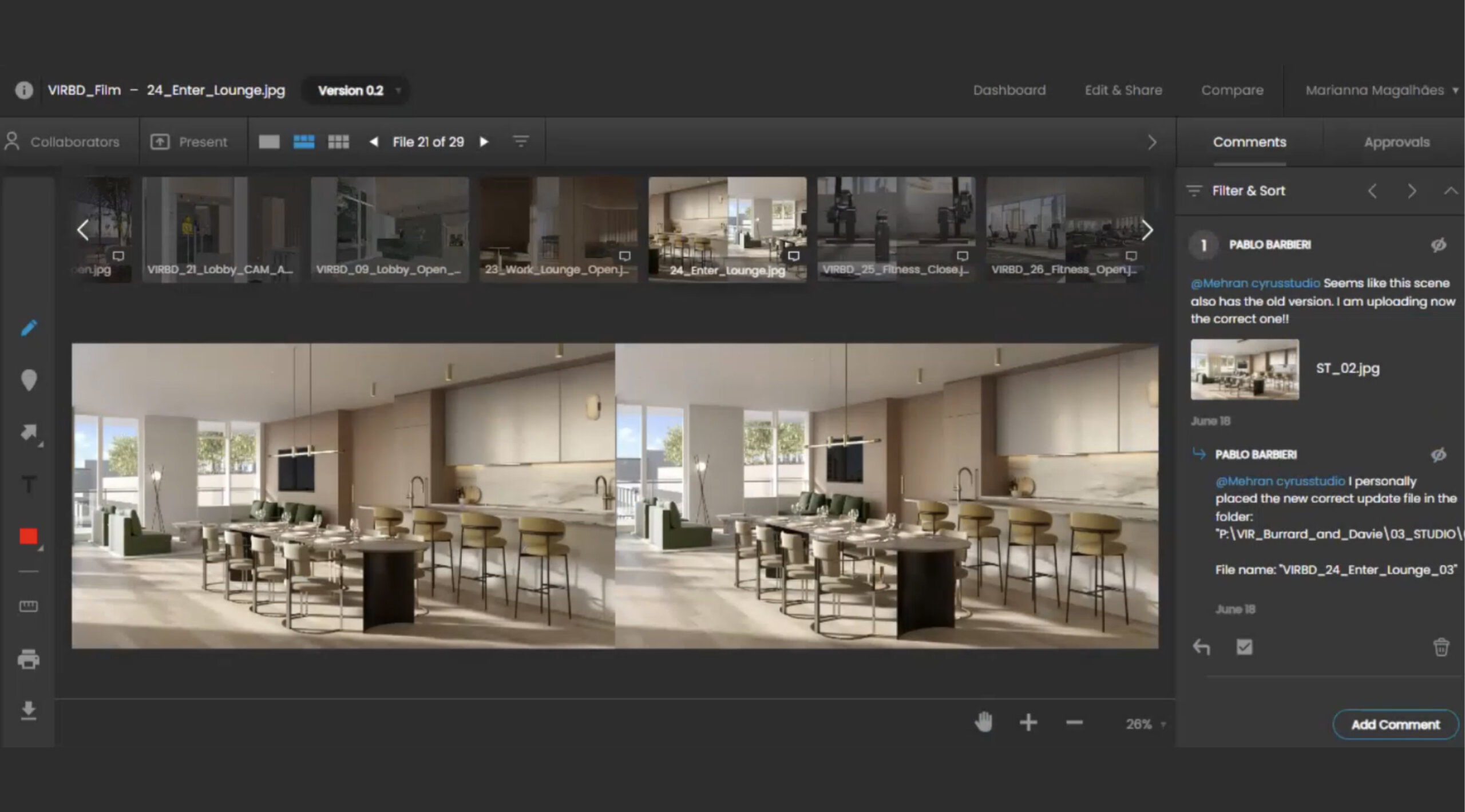
Task: Select the arrow annotation tool
Action: pyautogui.click(x=29, y=432)
